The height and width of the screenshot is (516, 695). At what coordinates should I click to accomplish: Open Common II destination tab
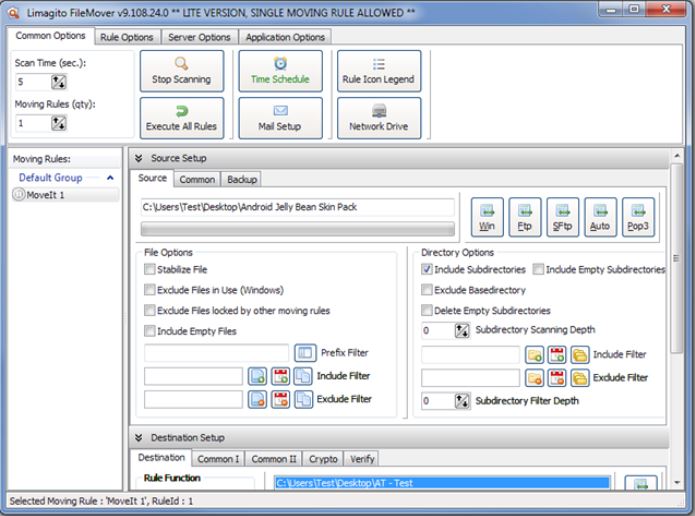click(x=273, y=459)
